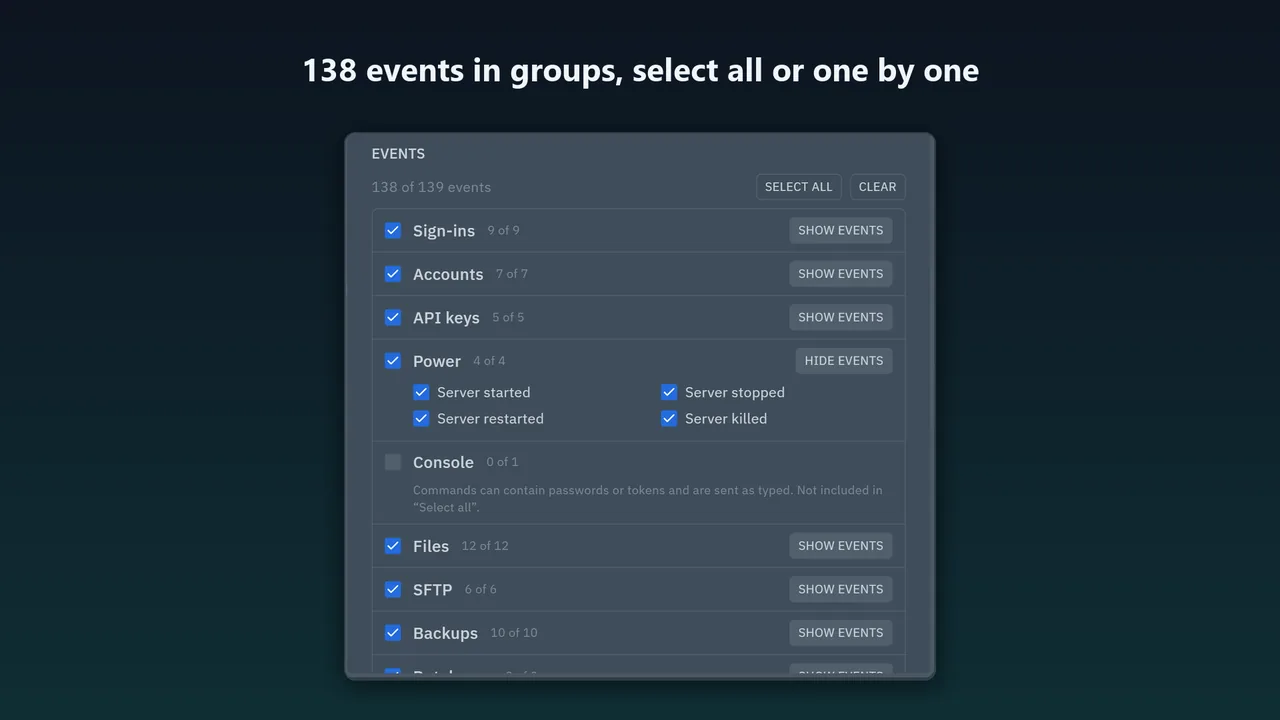Show events for the SFTP group
The height and width of the screenshot is (720, 1280).
[x=841, y=589]
